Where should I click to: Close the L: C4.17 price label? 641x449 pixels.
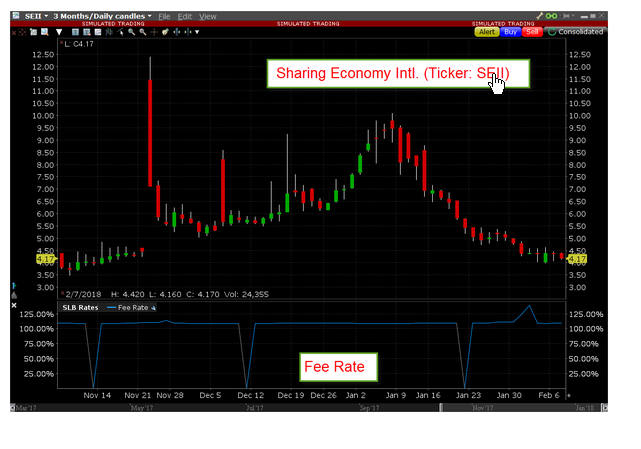click(x=62, y=42)
